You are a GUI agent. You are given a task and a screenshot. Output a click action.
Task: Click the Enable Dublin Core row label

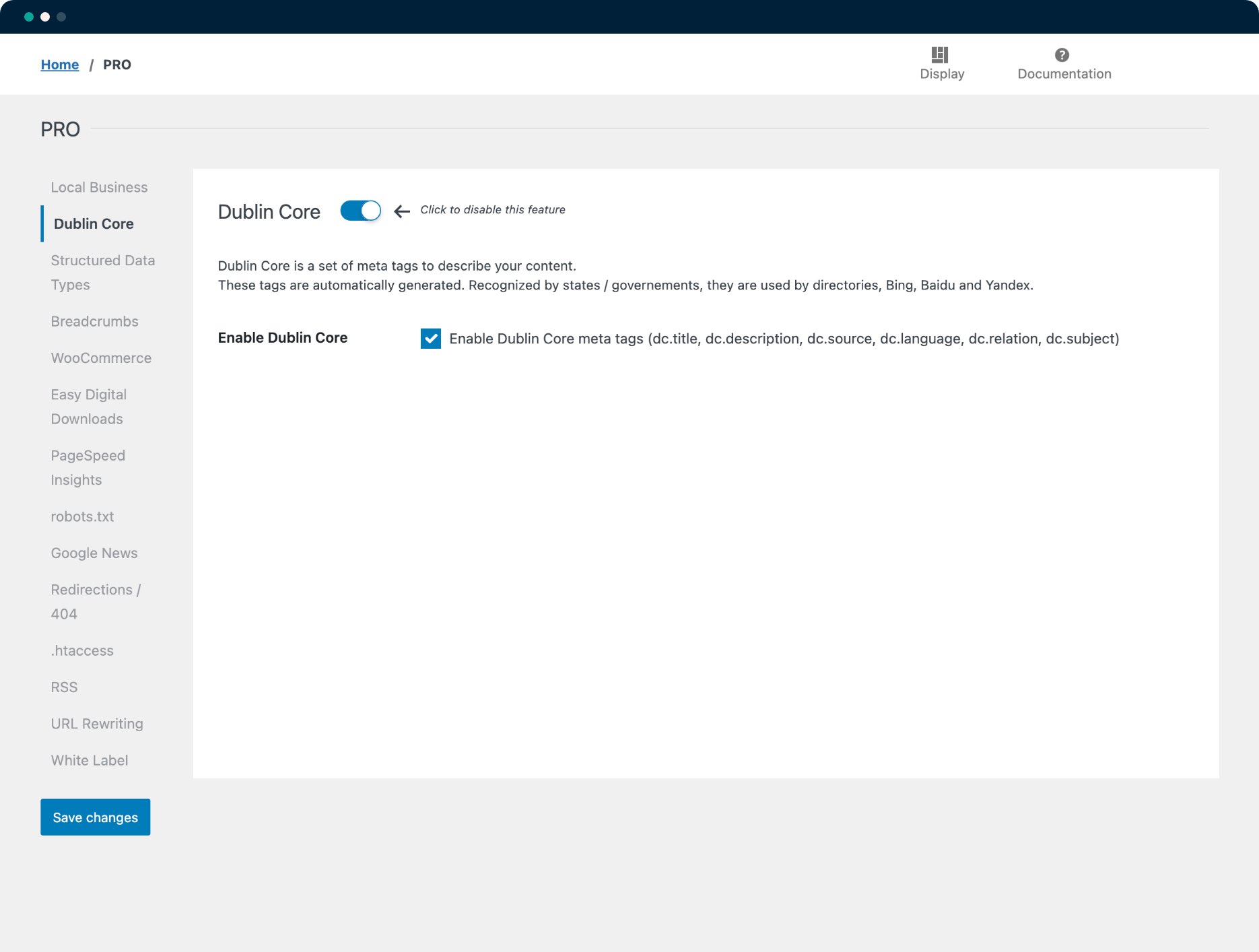(283, 338)
